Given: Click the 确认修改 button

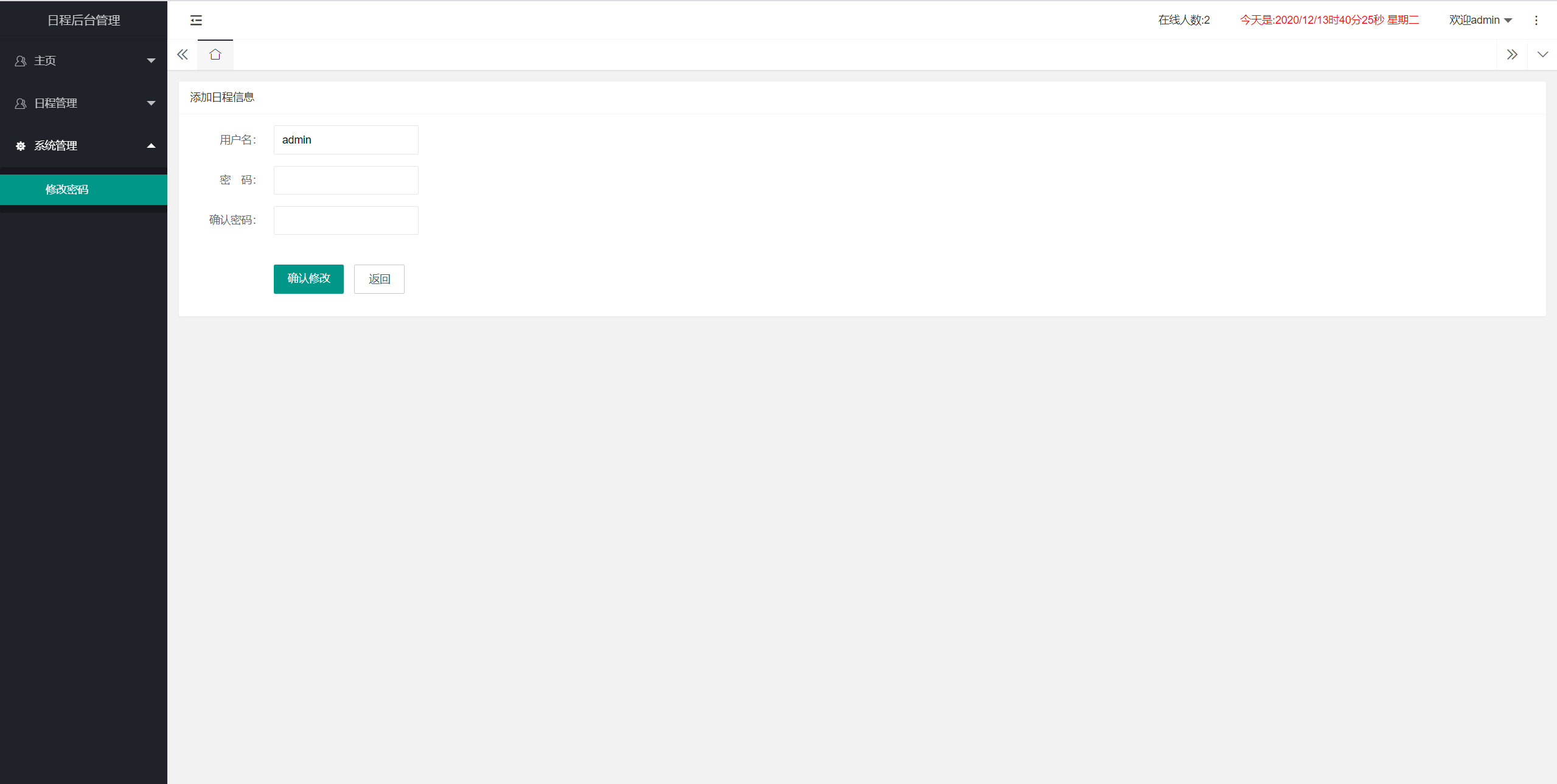Looking at the screenshot, I should (x=308, y=279).
